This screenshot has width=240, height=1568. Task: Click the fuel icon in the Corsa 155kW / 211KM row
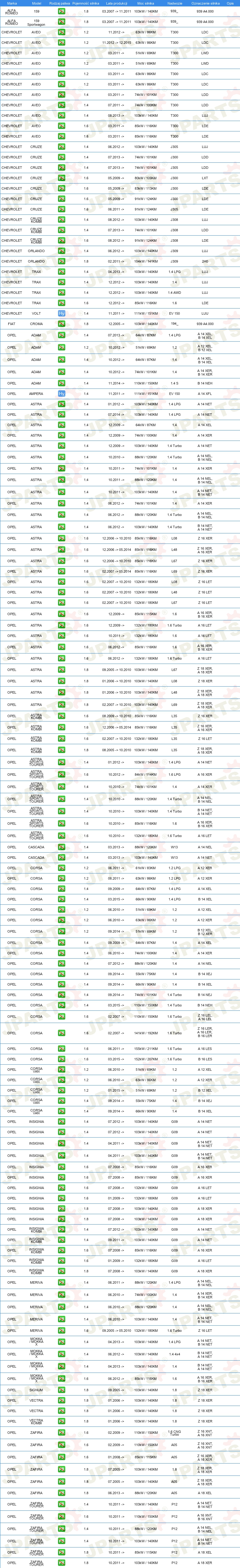61,1049
